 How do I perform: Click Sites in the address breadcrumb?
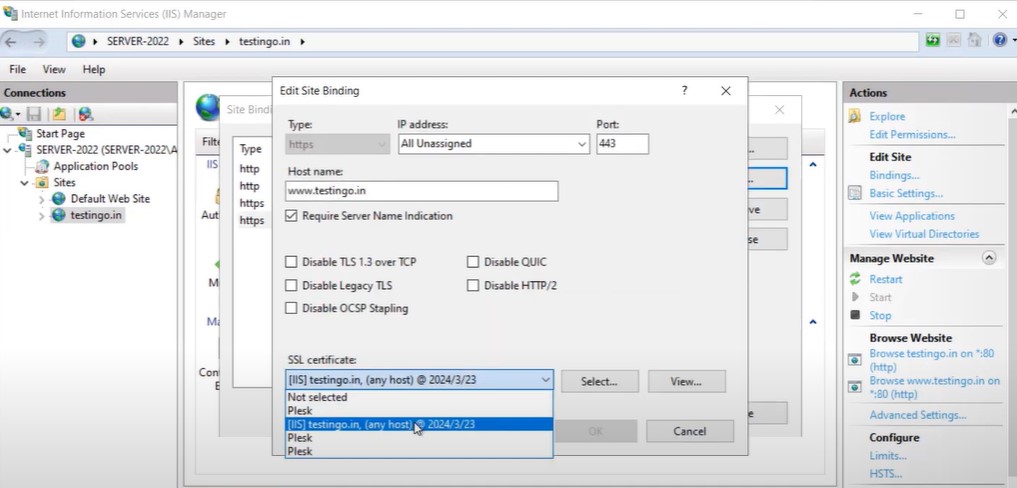coord(204,42)
